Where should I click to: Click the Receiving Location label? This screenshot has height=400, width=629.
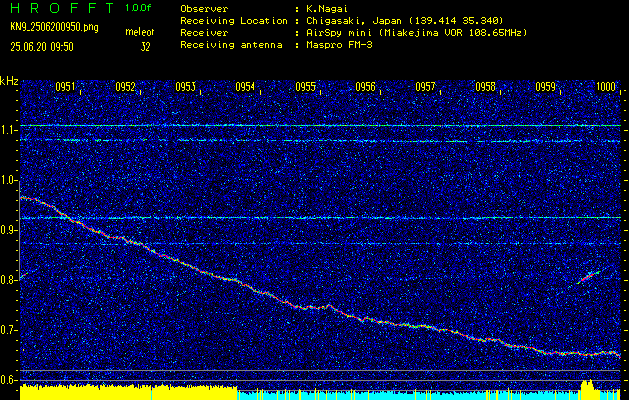point(234,21)
